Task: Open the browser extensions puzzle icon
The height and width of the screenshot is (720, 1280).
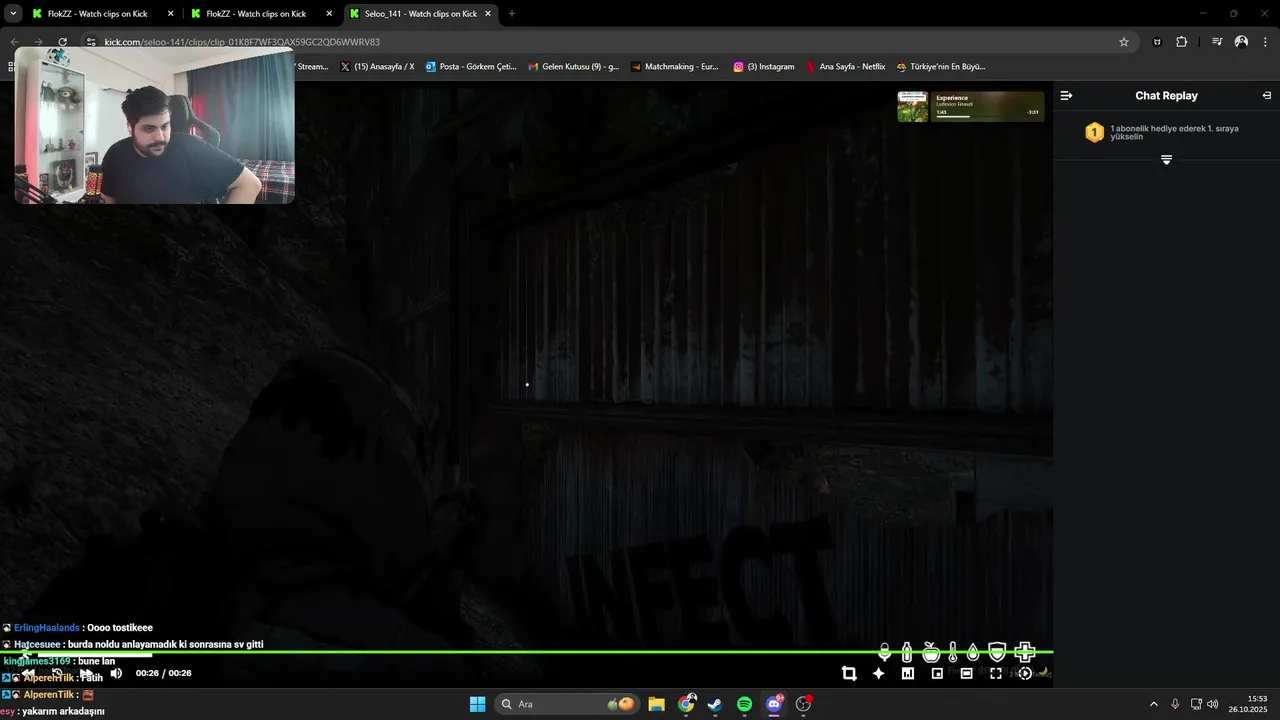Action: point(1182,42)
